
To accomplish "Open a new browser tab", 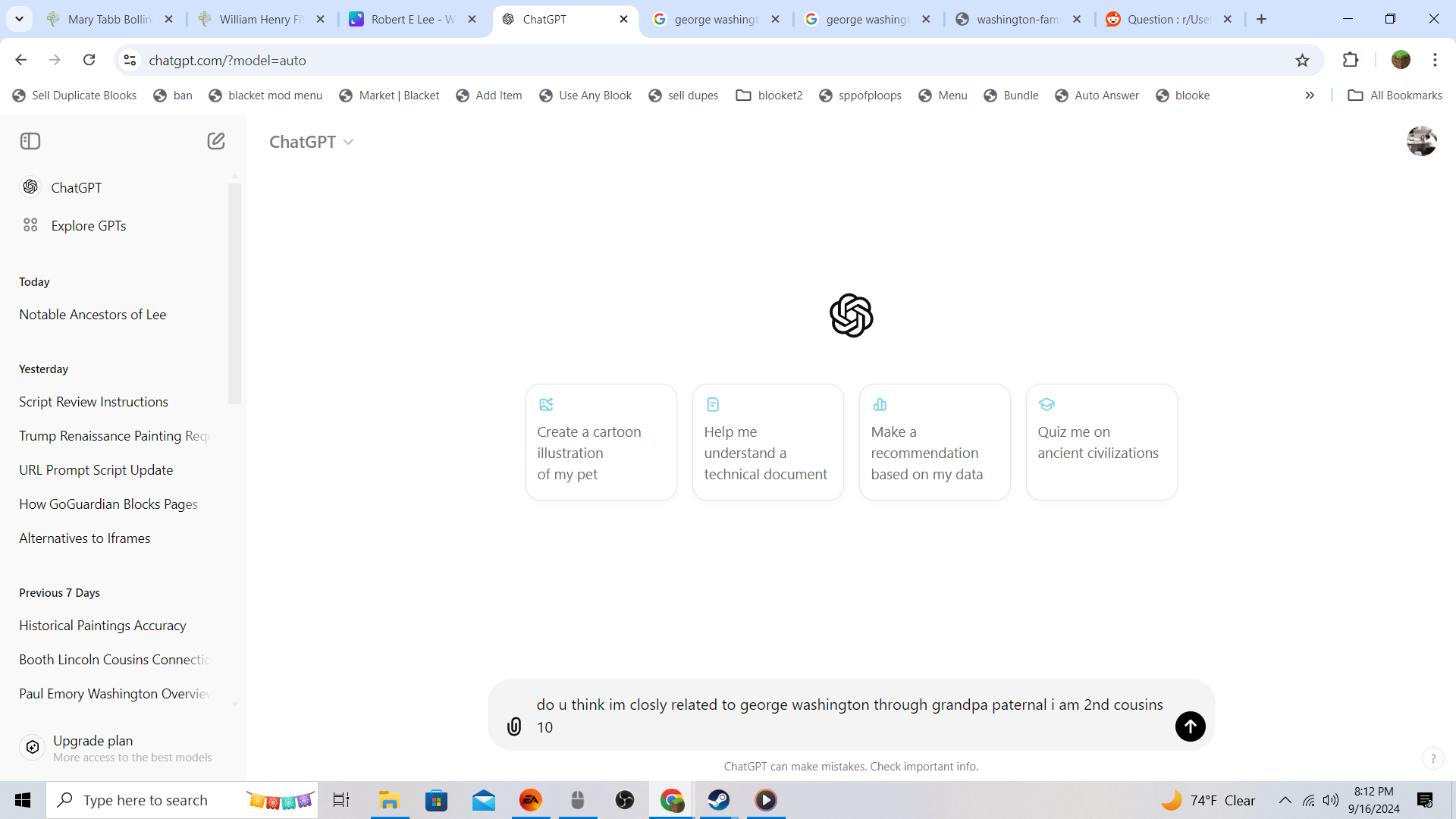I will [x=1261, y=20].
